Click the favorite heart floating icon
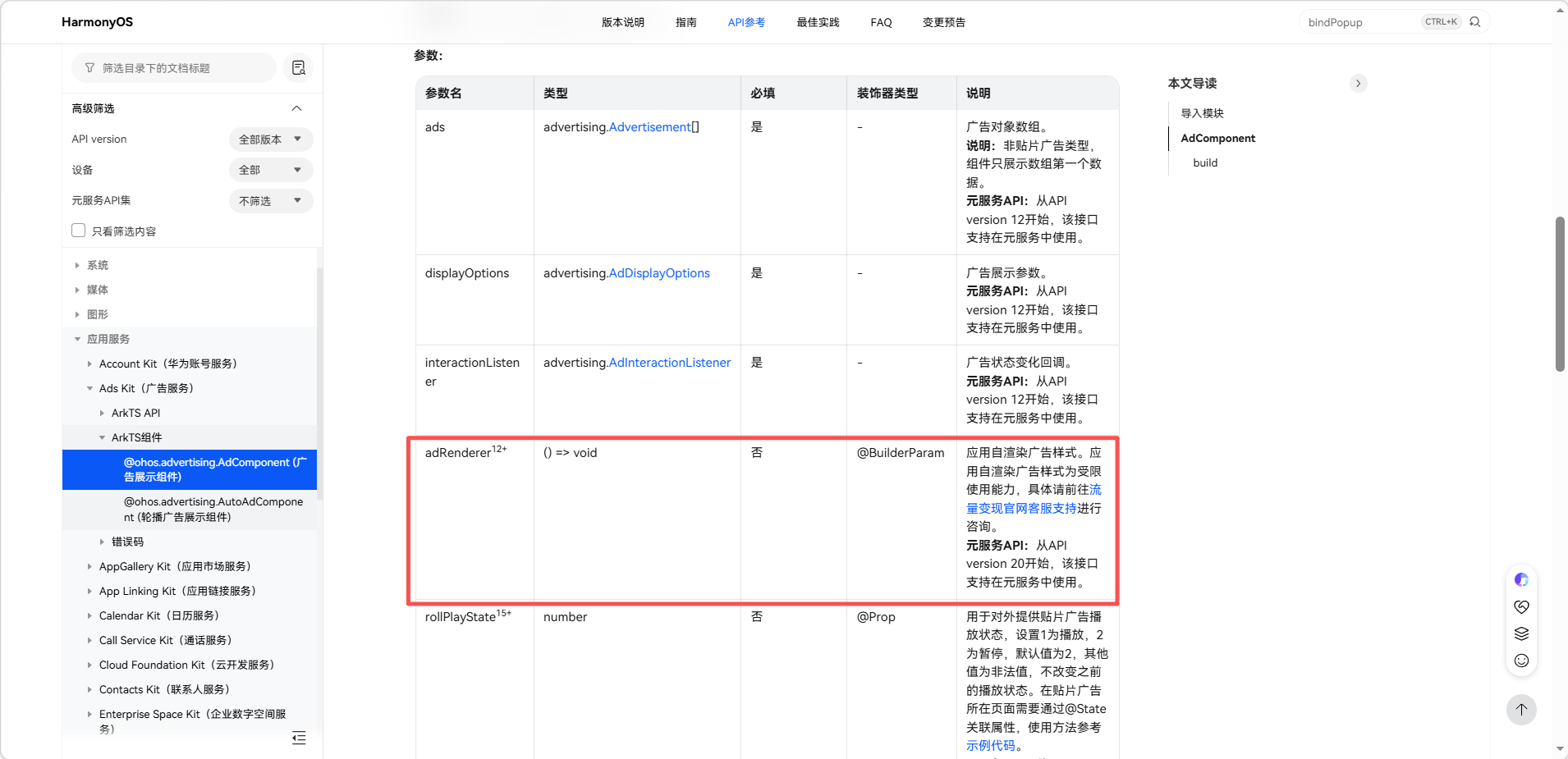 tap(1521, 607)
